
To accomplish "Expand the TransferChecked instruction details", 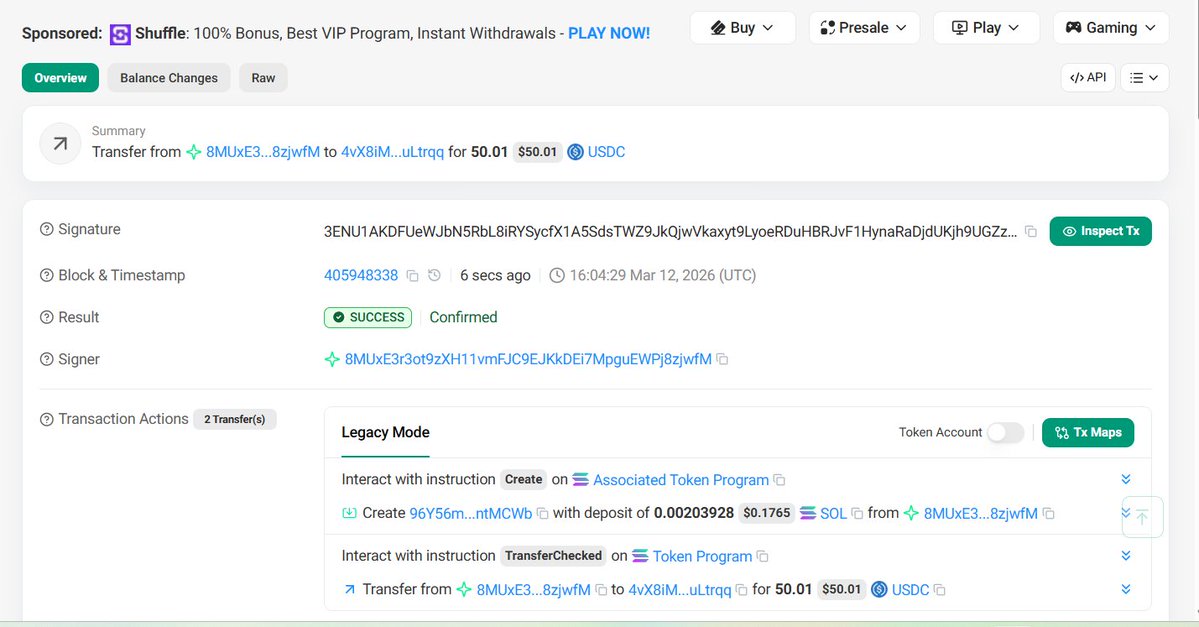I will 1126,556.
